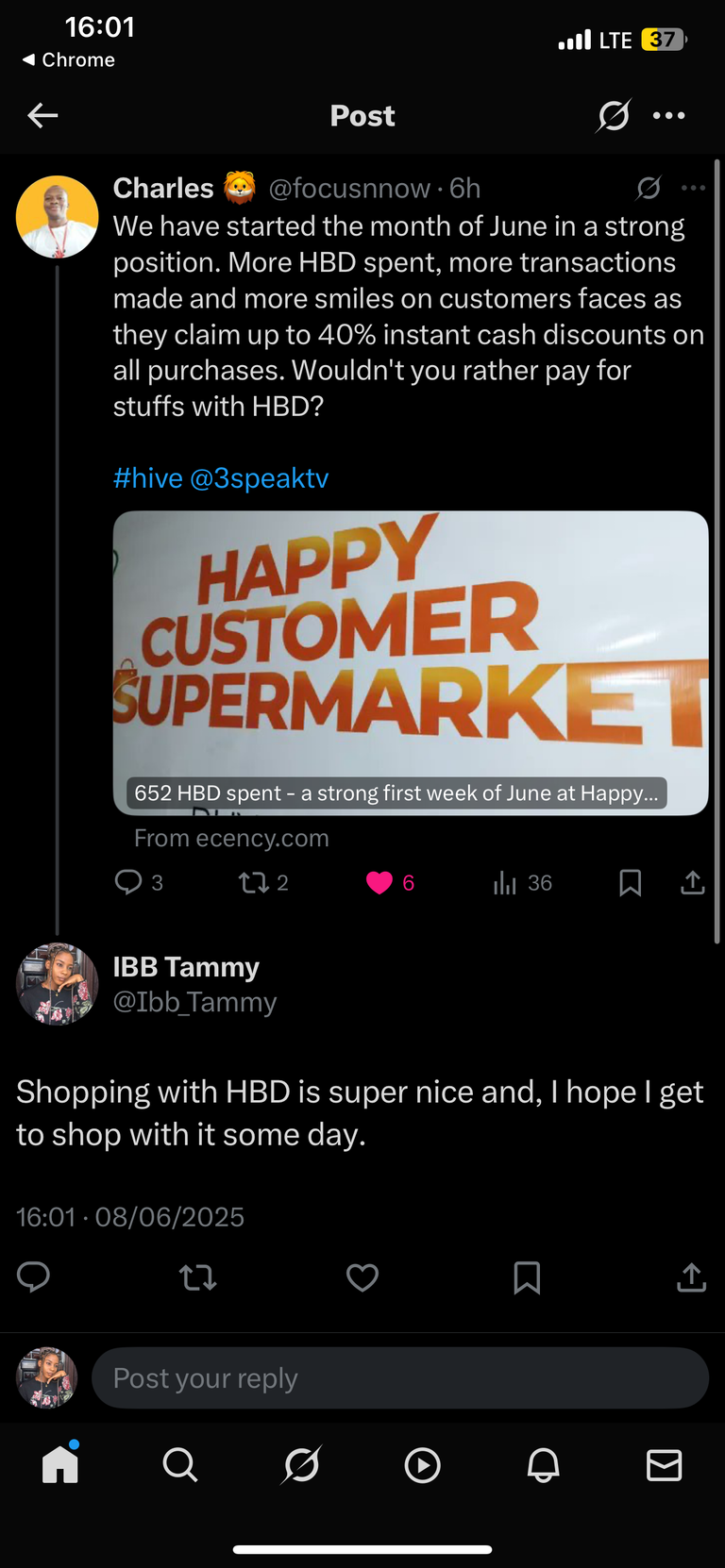Tap Grok icon on Charles's post
The width and height of the screenshot is (725, 1568).
point(649,188)
